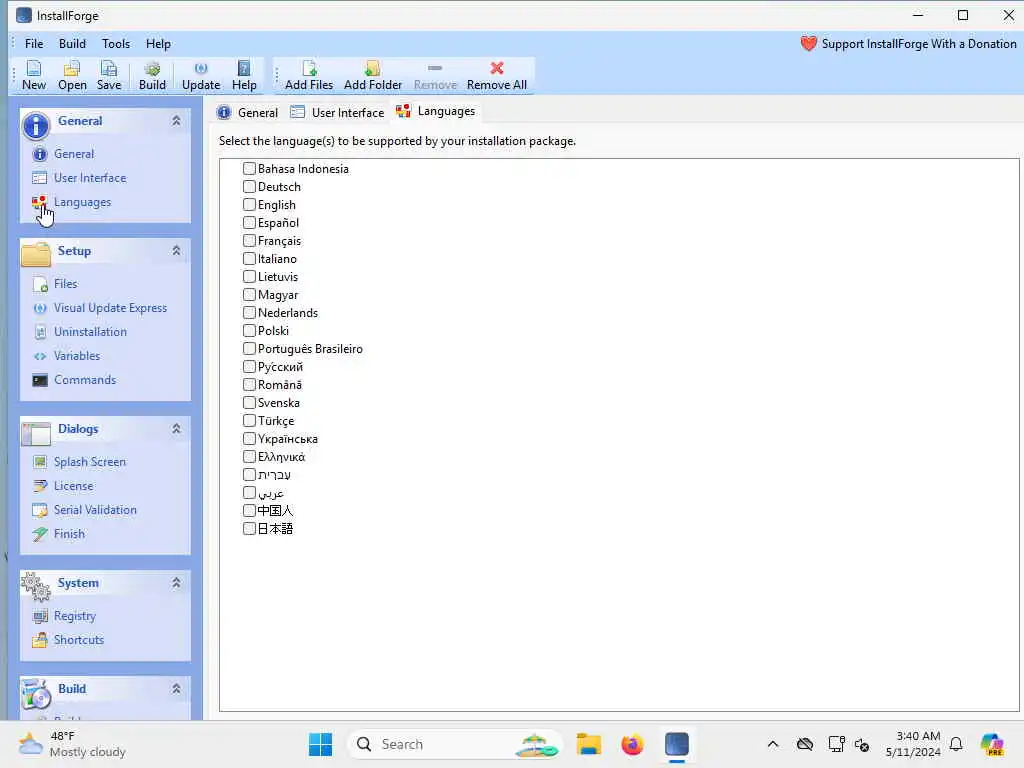Viewport: 1024px width, 768px height.
Task: Check the Magyar language option
Action: 249,295
